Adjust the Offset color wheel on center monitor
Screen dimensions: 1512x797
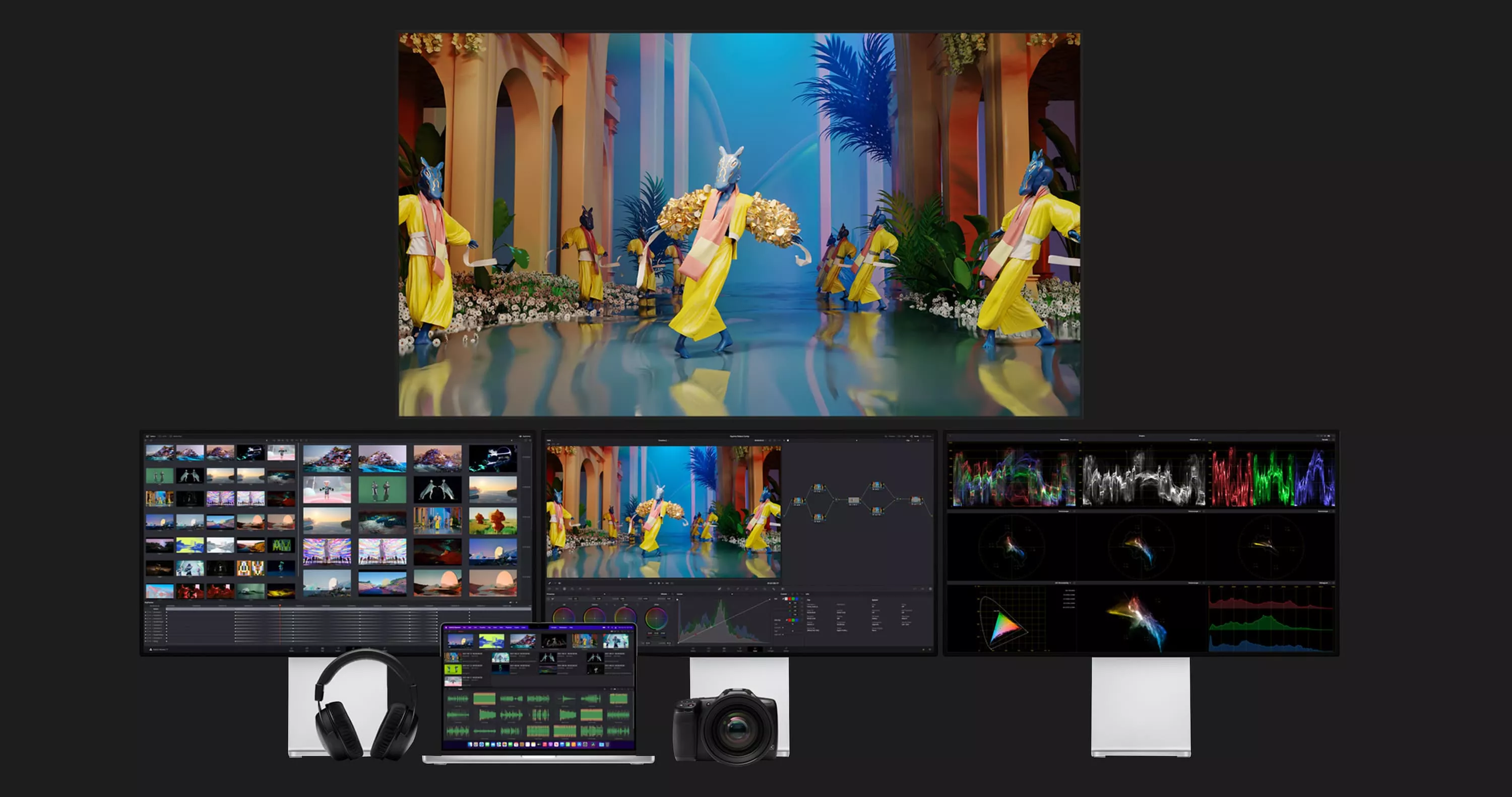[x=656, y=619]
